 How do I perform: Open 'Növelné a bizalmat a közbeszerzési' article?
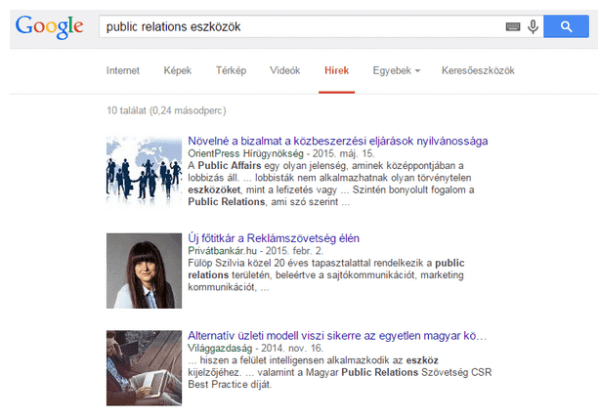338,141
